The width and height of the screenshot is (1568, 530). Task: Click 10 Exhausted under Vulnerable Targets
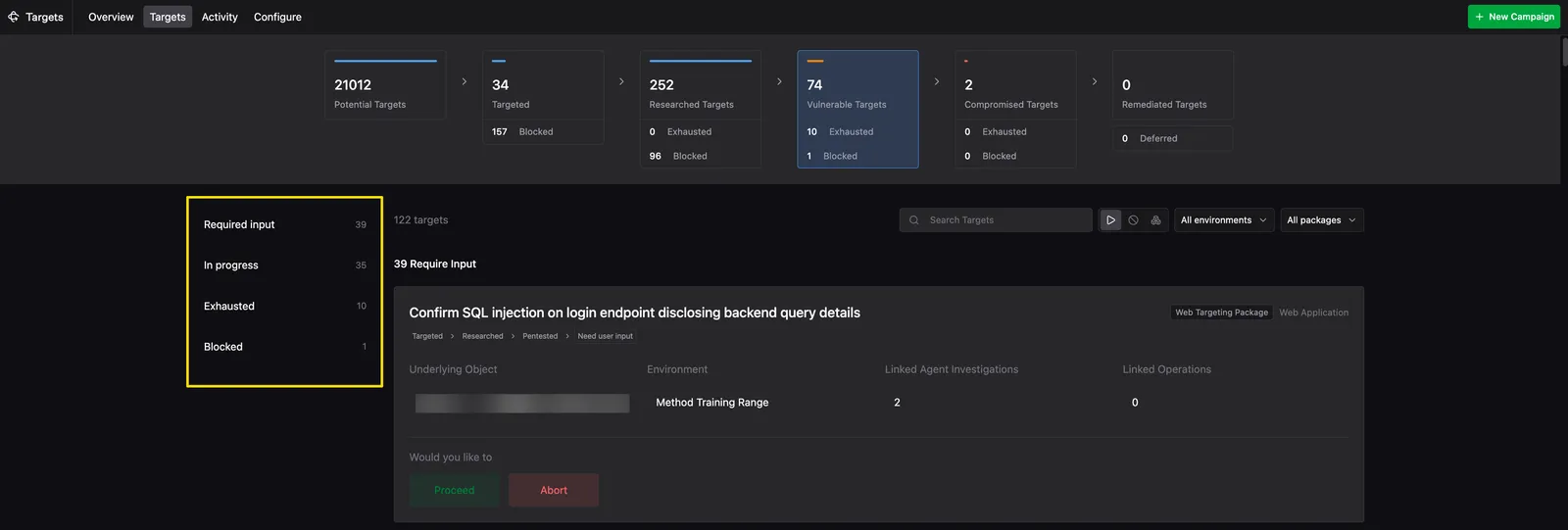(857, 131)
